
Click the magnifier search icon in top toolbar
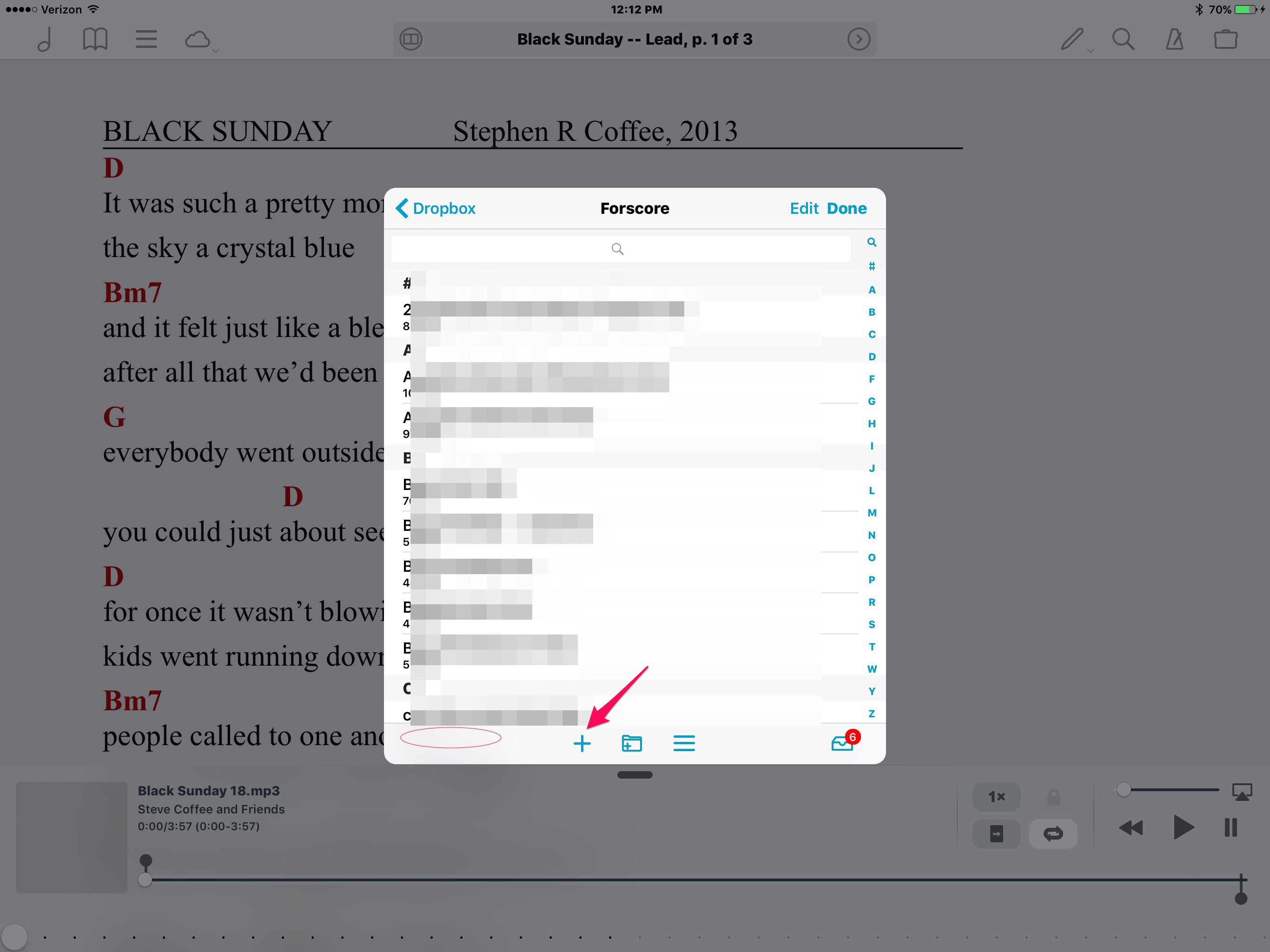click(x=1123, y=40)
